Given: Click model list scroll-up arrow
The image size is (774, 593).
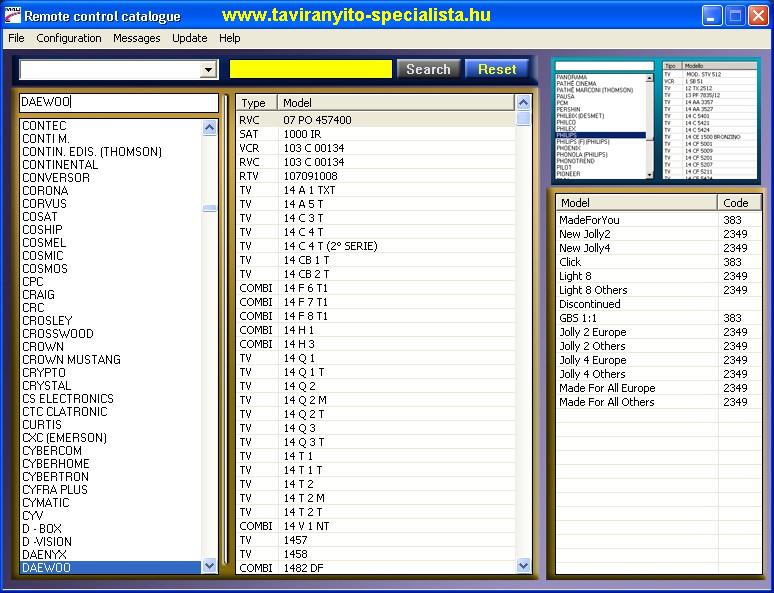Looking at the screenshot, I should tap(523, 102).
